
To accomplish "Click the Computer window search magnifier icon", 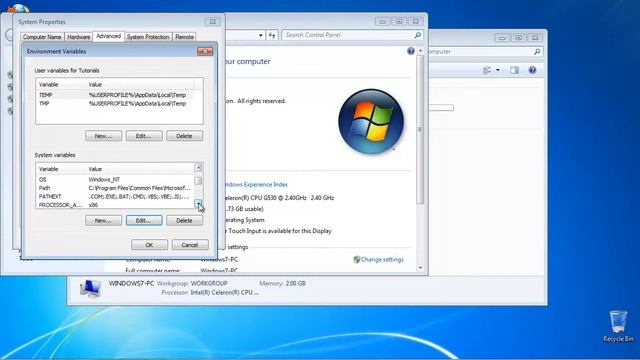I will click(537, 51).
